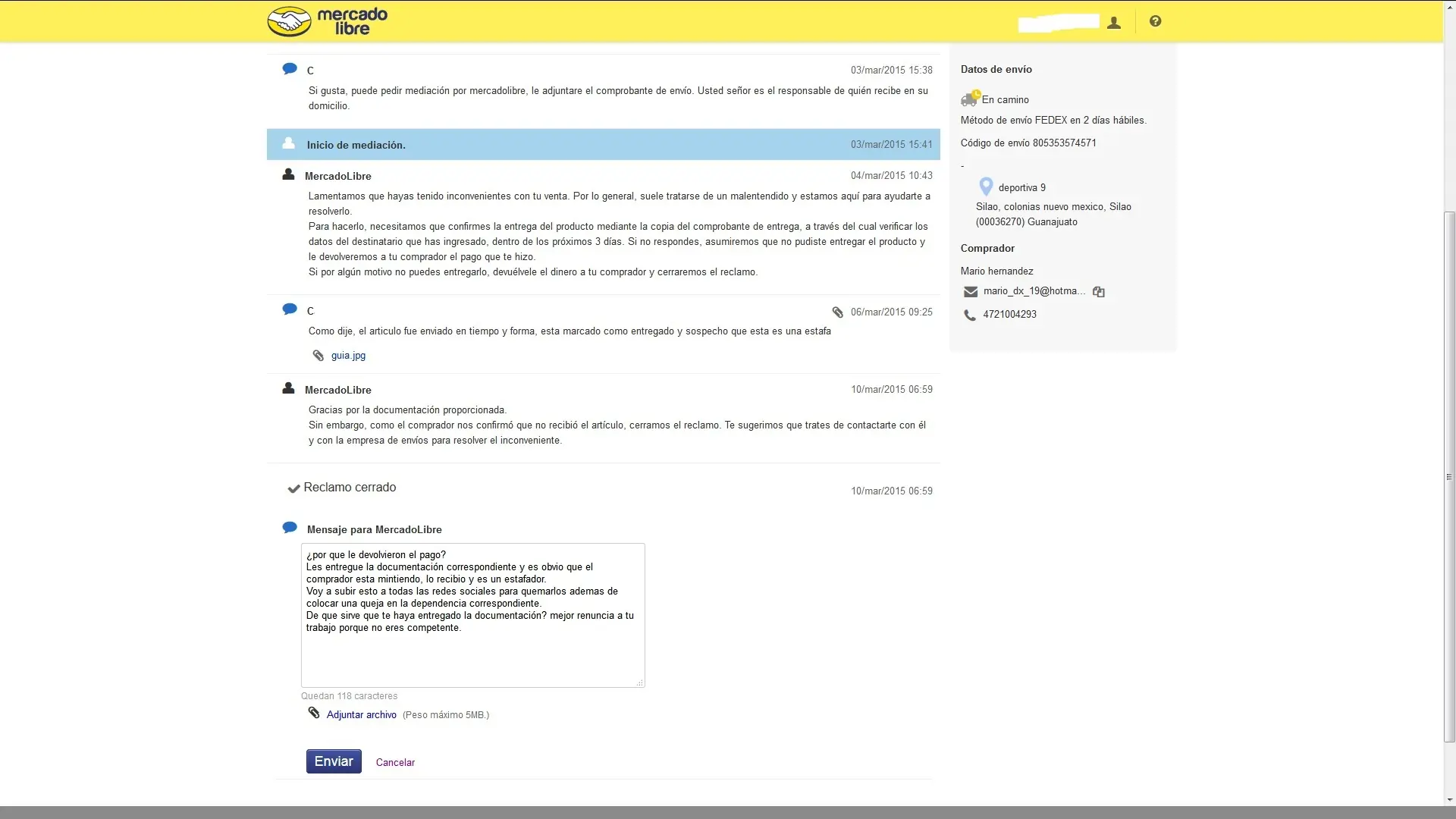Open the guia.jpg attachment link
The width and height of the screenshot is (1456, 819).
coord(348,356)
